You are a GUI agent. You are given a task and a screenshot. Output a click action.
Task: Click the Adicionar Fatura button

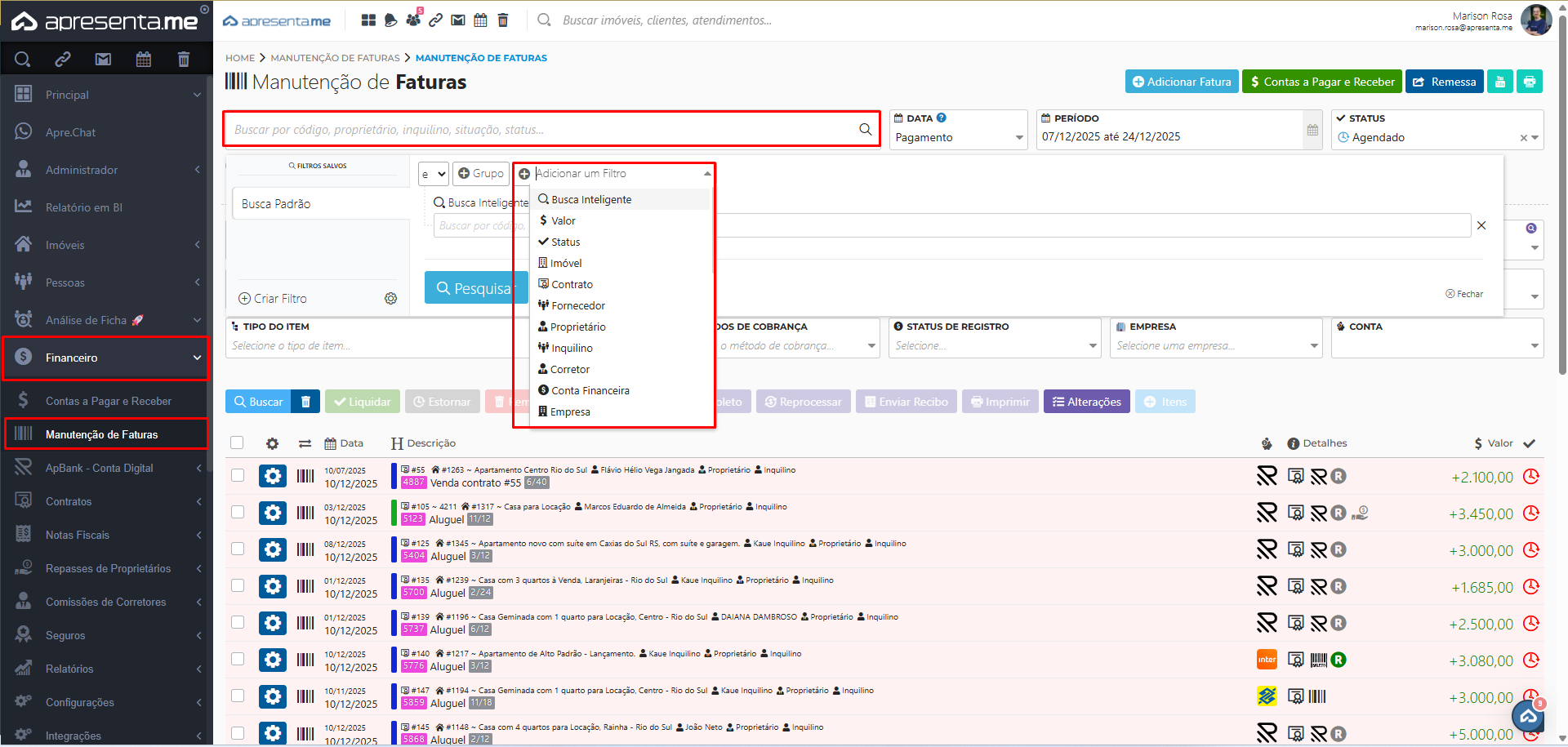tap(1181, 82)
